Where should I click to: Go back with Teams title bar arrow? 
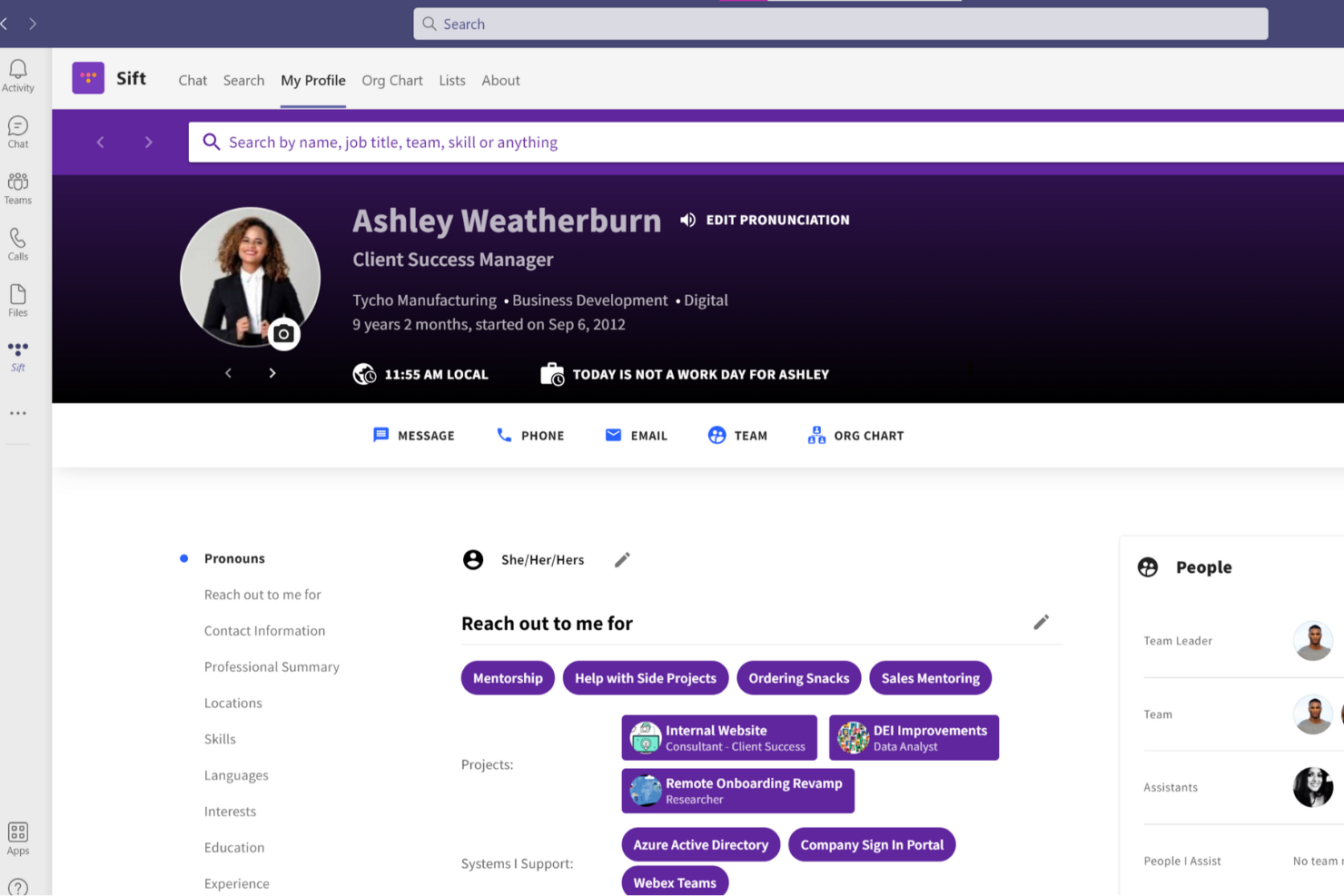pos(5,24)
